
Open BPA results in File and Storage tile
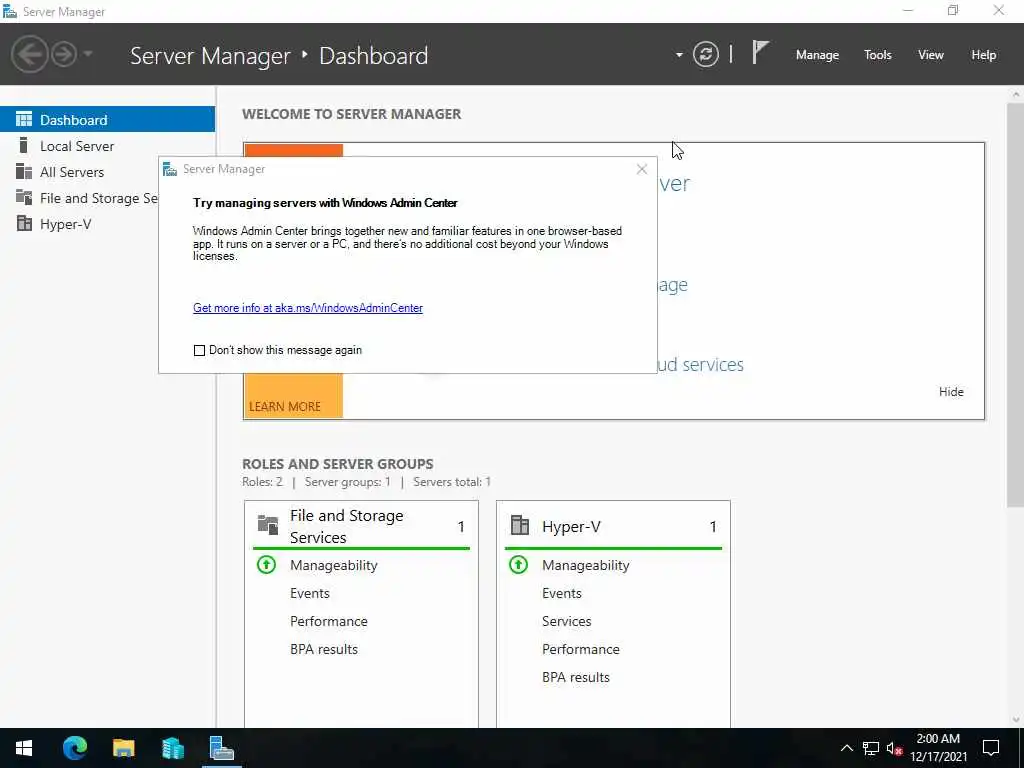point(324,650)
